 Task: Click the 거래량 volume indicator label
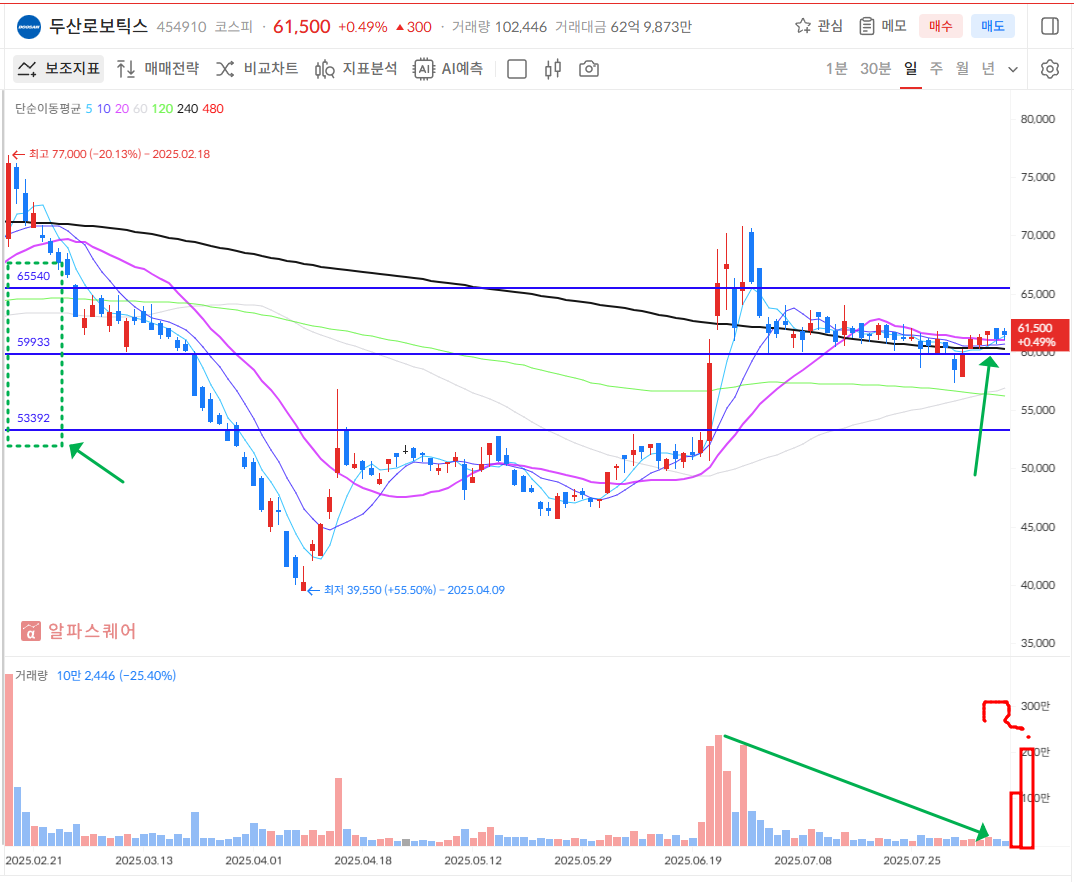coord(32,676)
